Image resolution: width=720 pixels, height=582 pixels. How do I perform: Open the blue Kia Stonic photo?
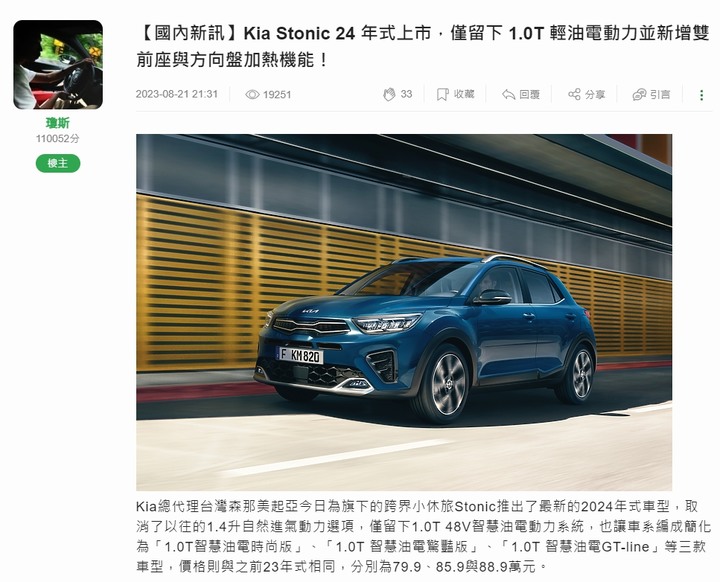404,312
